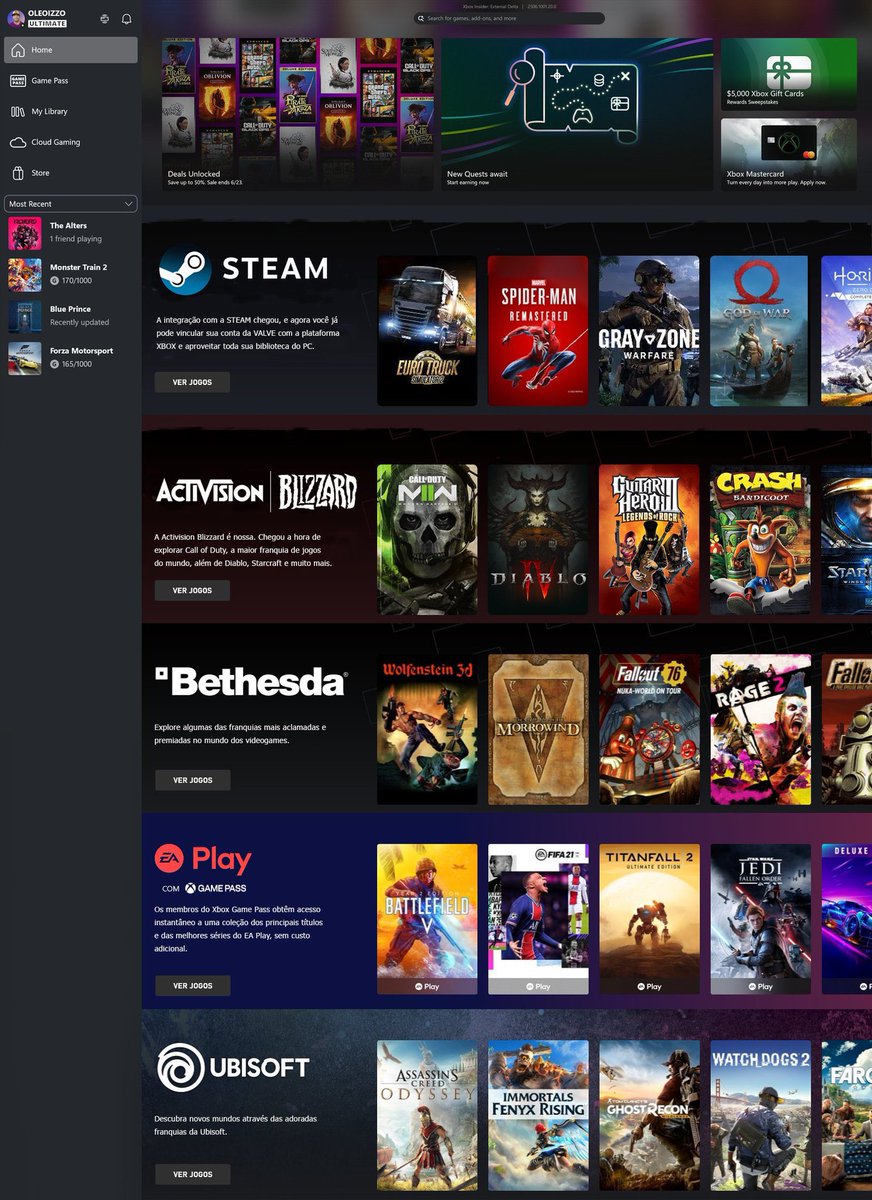Click '165/1000' score under Forza Motorsport
Image resolution: width=872 pixels, height=1200 pixels.
click(x=76, y=365)
